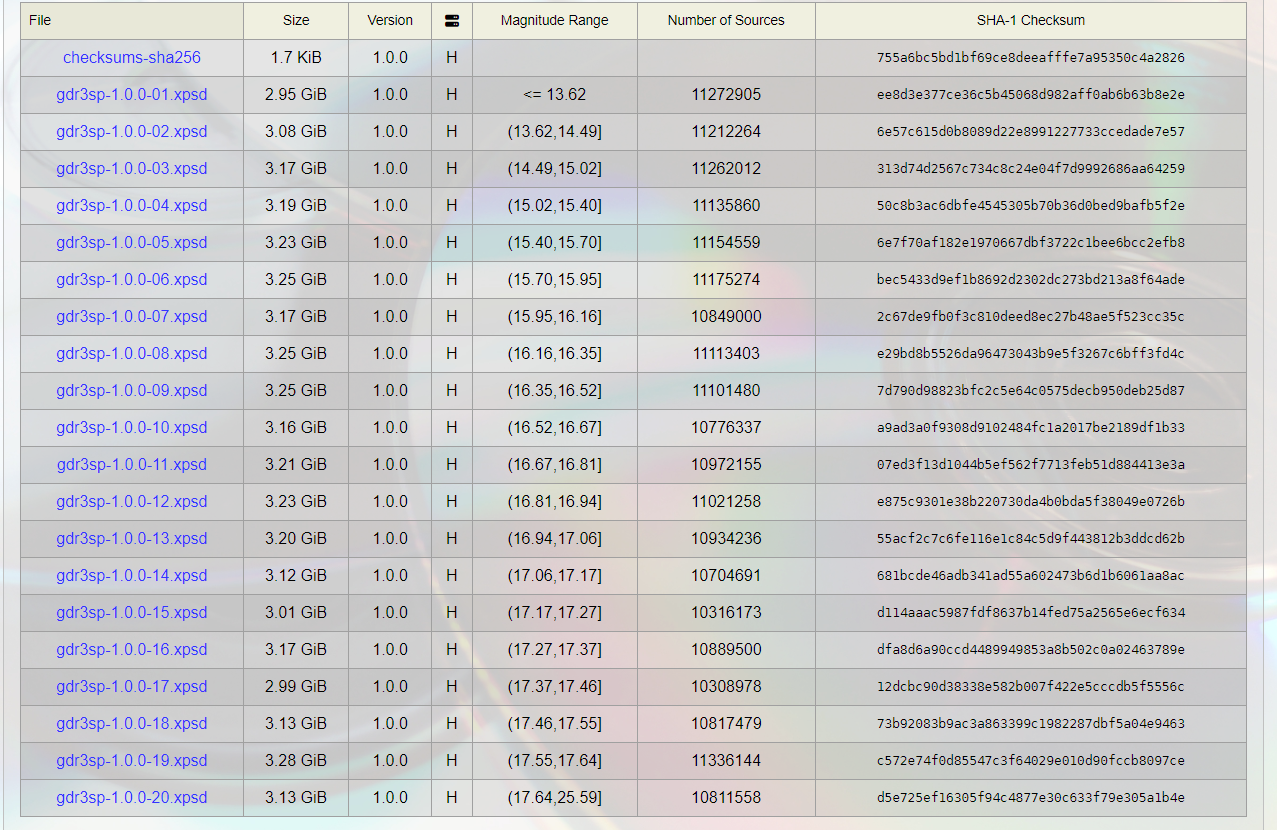Click version 1.0.0 in checksums-sha256 row
The width and height of the screenshot is (1277, 830).
click(390, 57)
